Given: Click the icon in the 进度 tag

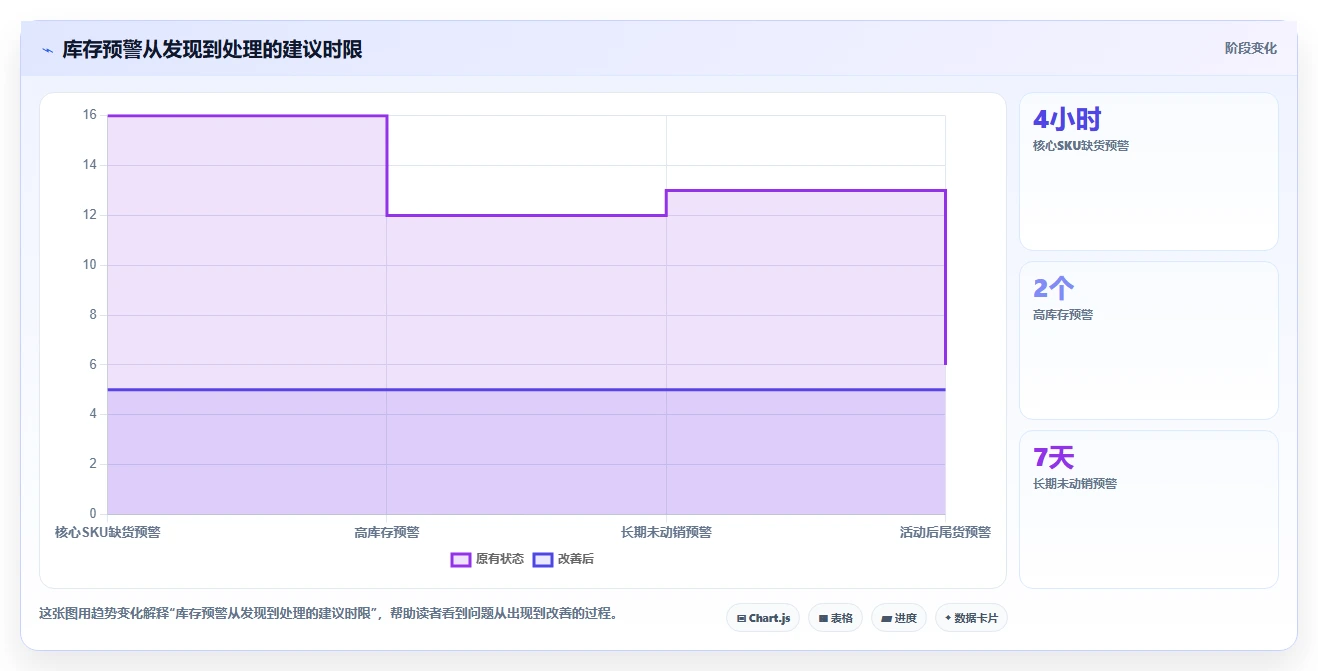Looking at the screenshot, I should coord(886,619).
